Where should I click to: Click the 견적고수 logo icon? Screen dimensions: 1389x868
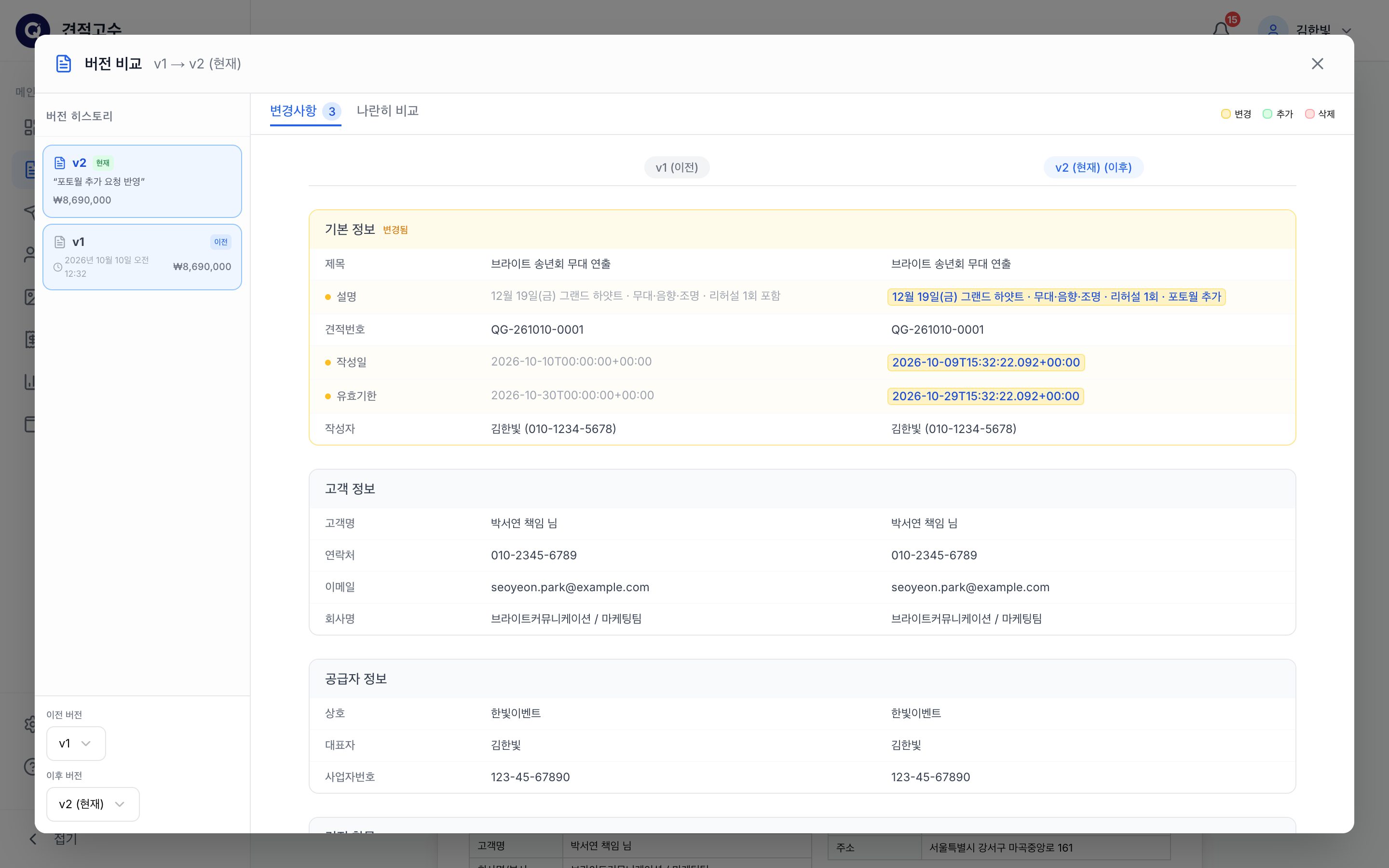(x=33, y=30)
